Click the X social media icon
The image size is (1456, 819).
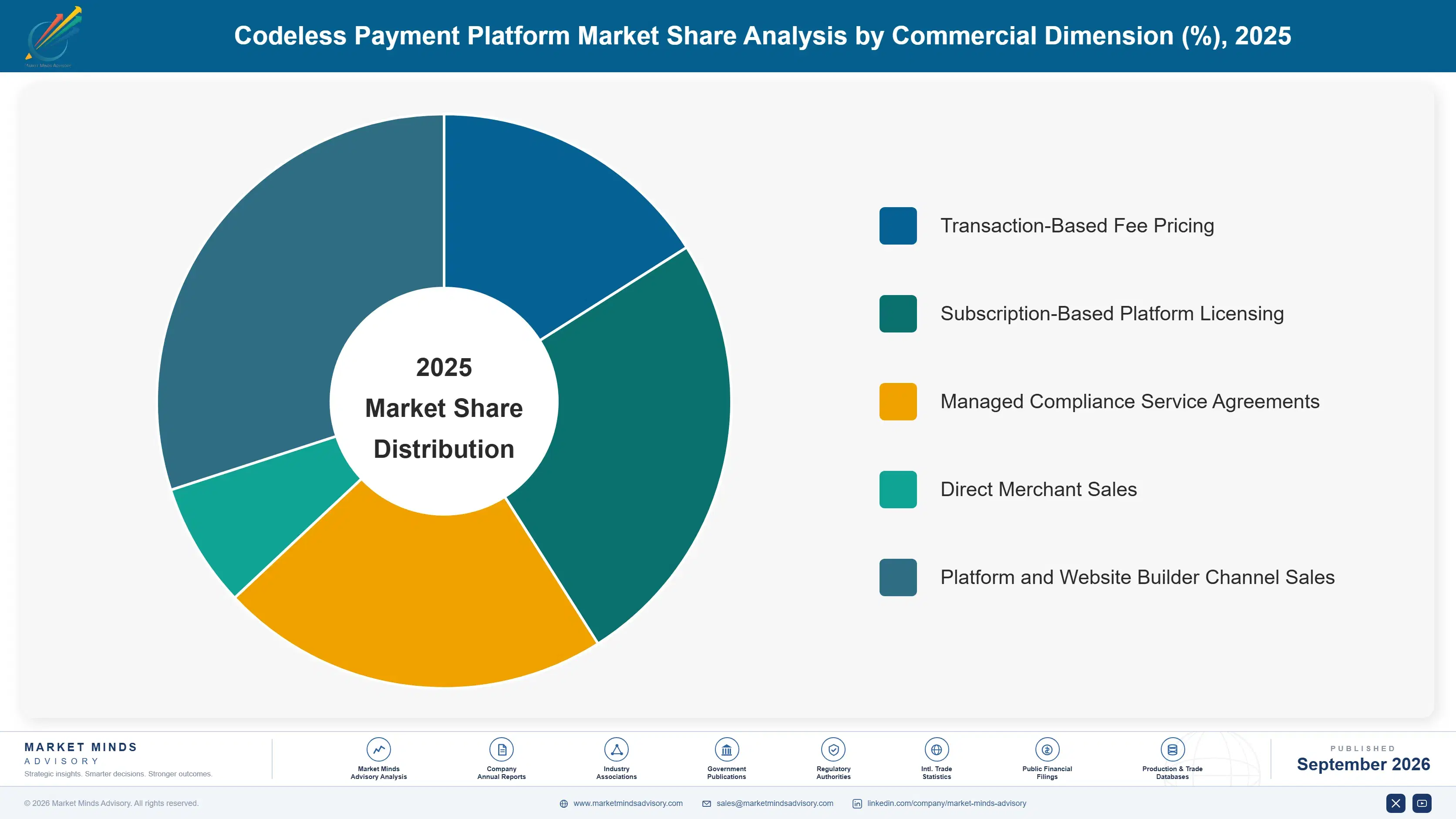pos(1395,803)
